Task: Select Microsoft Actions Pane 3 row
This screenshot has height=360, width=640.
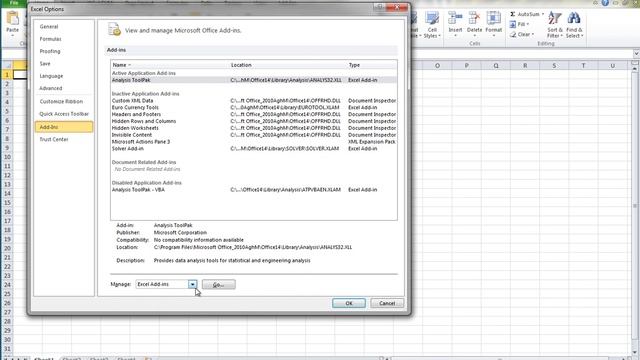Action: 253,142
